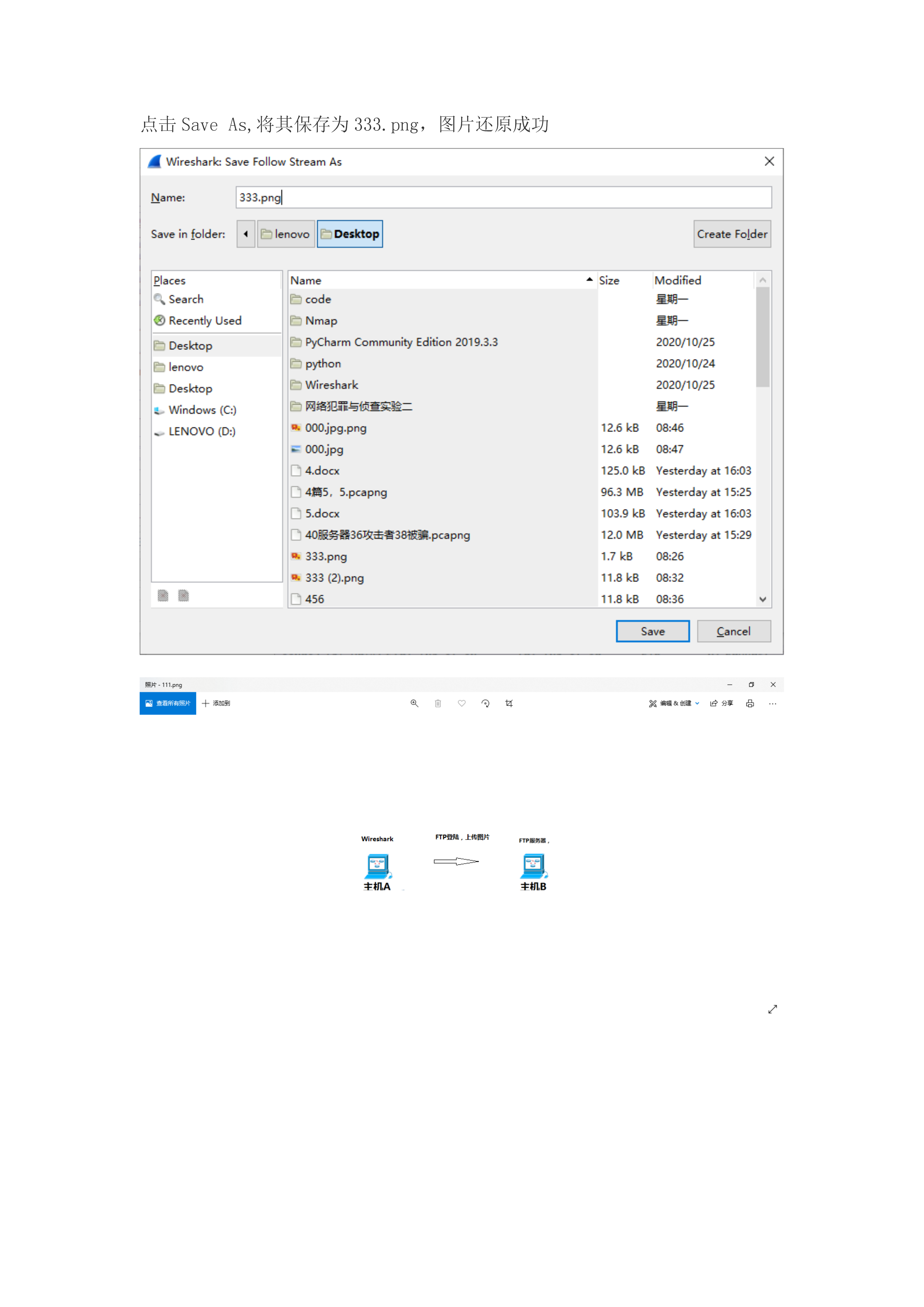Click the file list vertical scrollbar
Screen dimensions: 924x1307
pyautogui.click(x=763, y=337)
